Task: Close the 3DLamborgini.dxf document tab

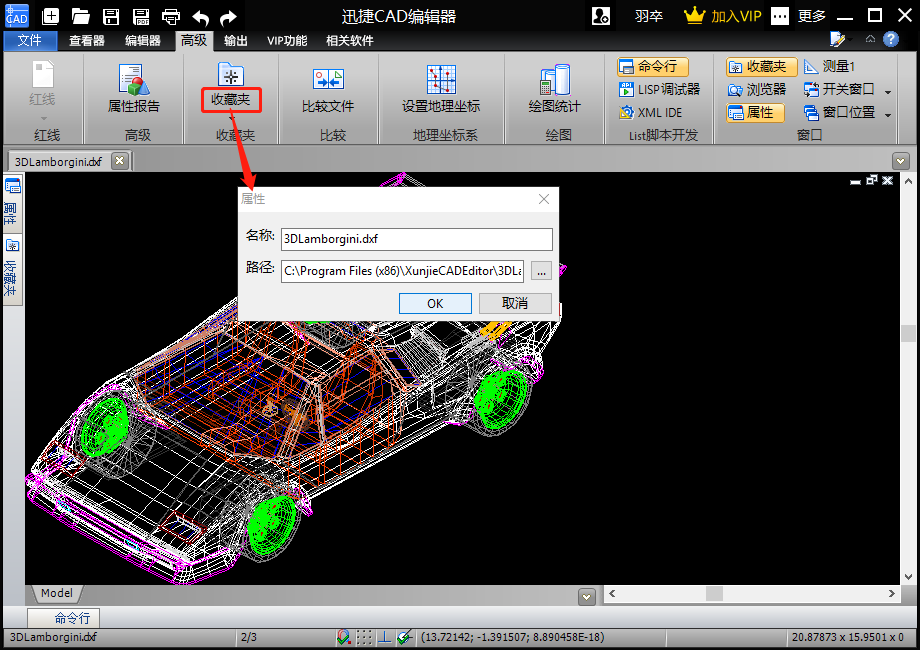Action: coord(120,160)
